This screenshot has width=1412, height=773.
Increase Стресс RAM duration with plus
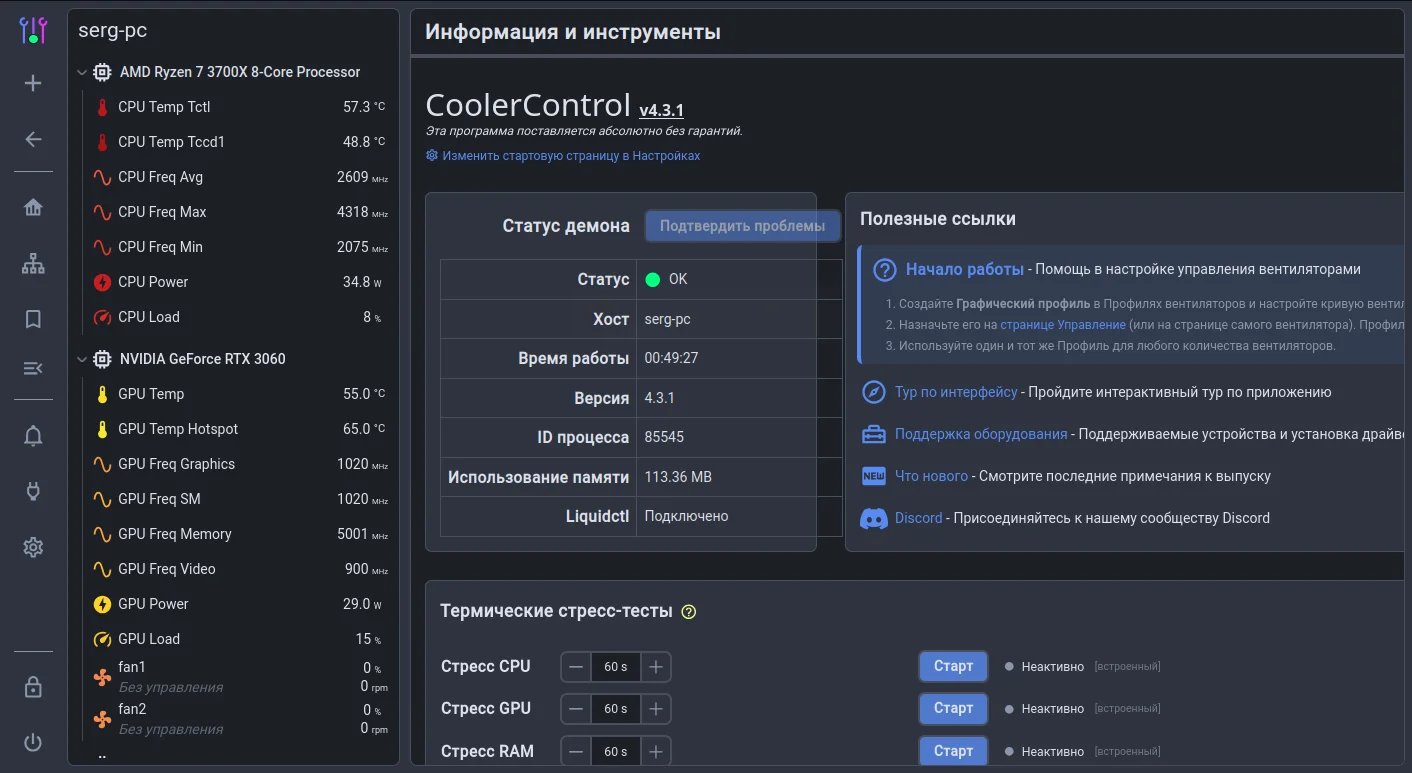pos(656,751)
